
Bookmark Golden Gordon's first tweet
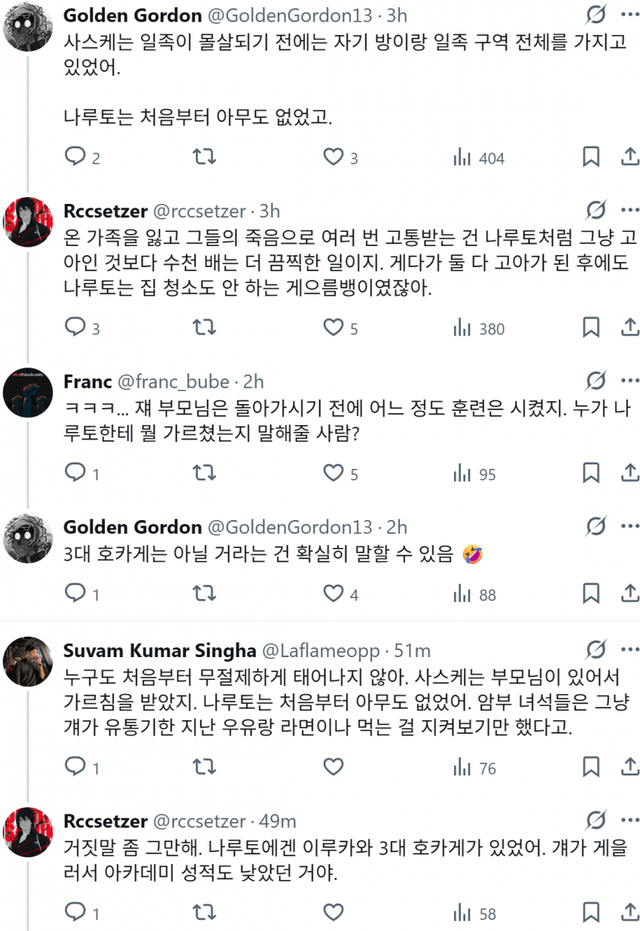592,157
